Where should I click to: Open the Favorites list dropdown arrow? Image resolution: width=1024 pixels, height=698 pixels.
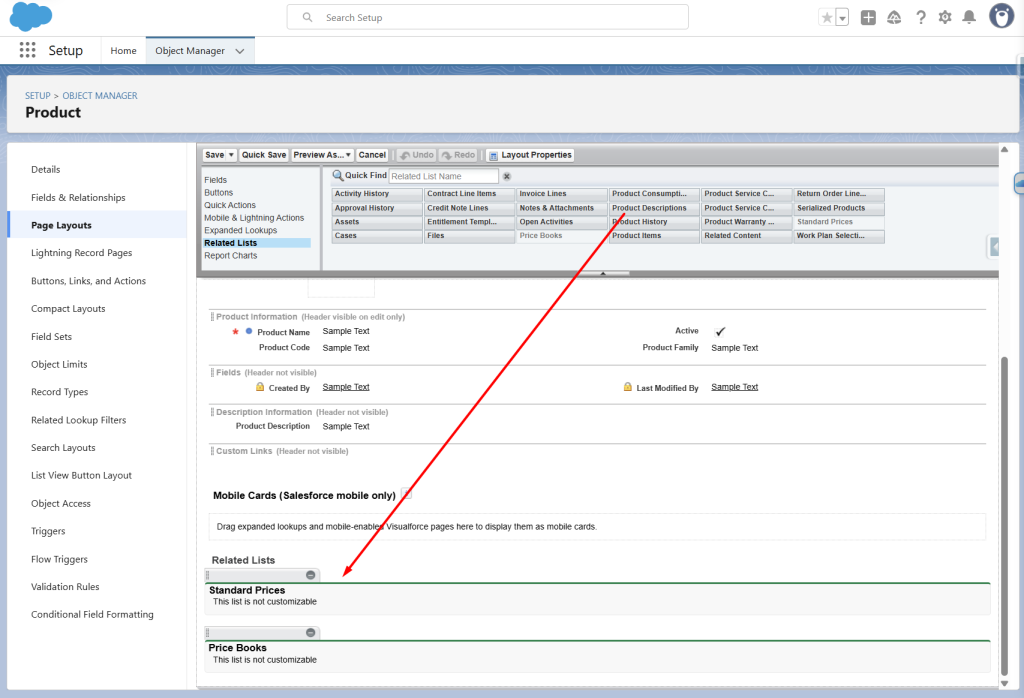[842, 18]
